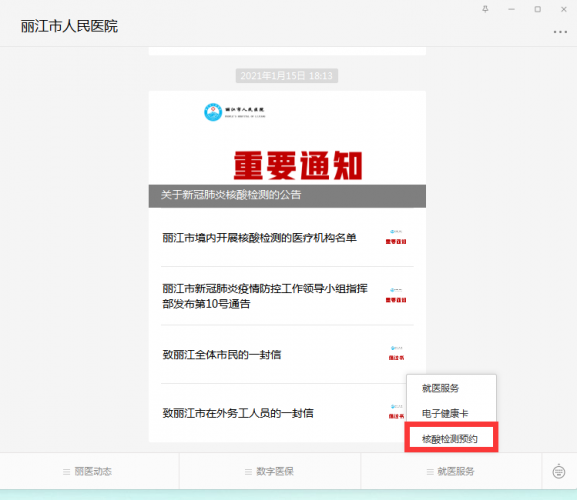
Task: Click the 丽江市人民医院 title
Action: pyautogui.click(x=69, y=26)
